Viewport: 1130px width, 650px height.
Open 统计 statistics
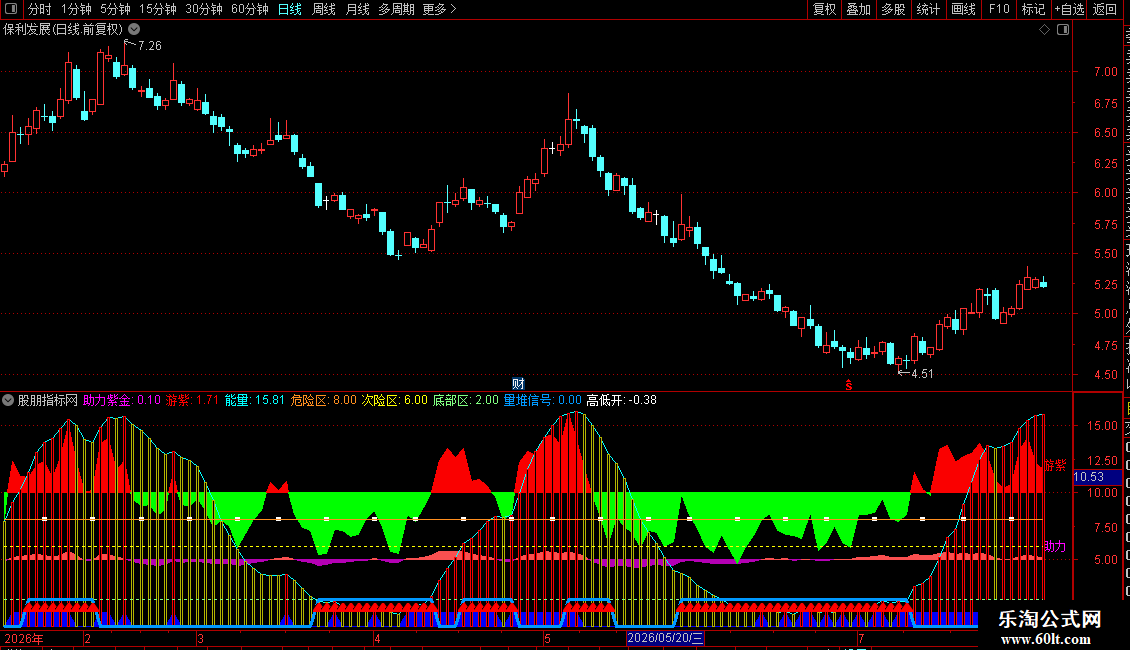[927, 9]
